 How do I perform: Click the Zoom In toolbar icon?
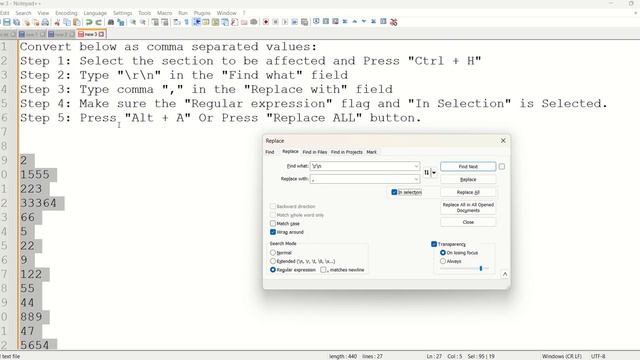(x=133, y=22)
